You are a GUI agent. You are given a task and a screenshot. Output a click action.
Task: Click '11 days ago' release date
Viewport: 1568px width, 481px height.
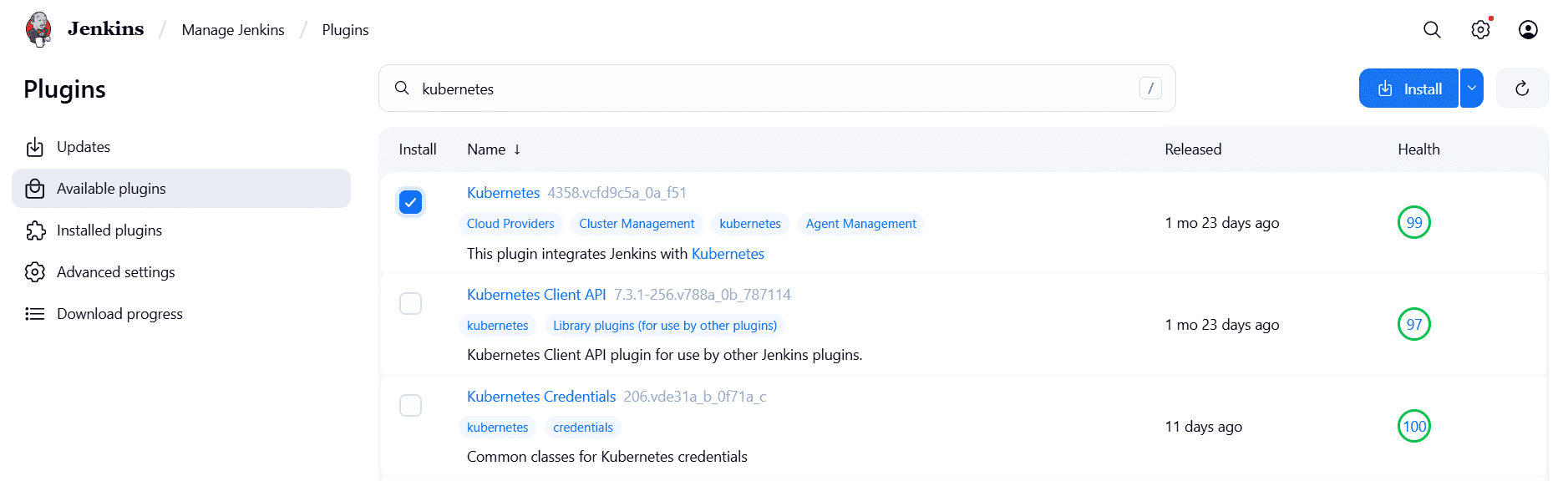[1203, 427]
